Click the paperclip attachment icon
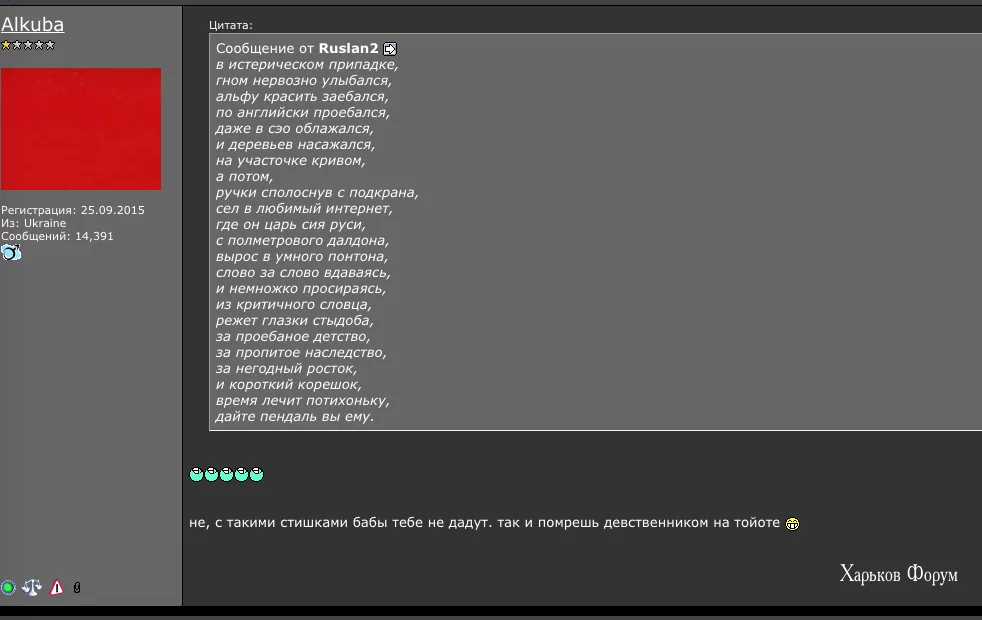The height and width of the screenshot is (620, 982). (77, 588)
